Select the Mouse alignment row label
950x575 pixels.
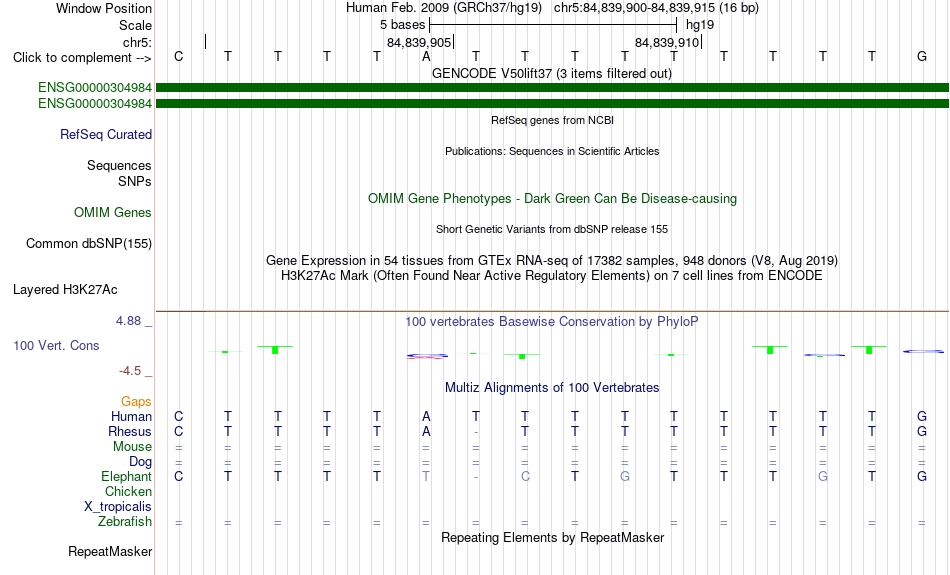[x=132, y=447]
